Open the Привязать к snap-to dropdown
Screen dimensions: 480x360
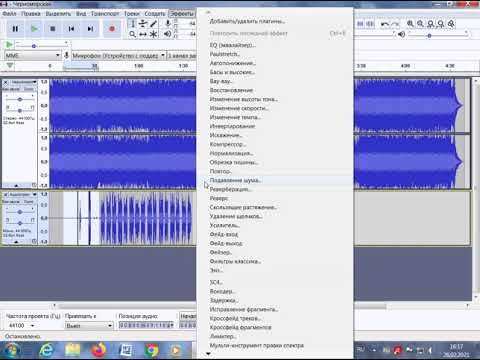(x=89, y=325)
